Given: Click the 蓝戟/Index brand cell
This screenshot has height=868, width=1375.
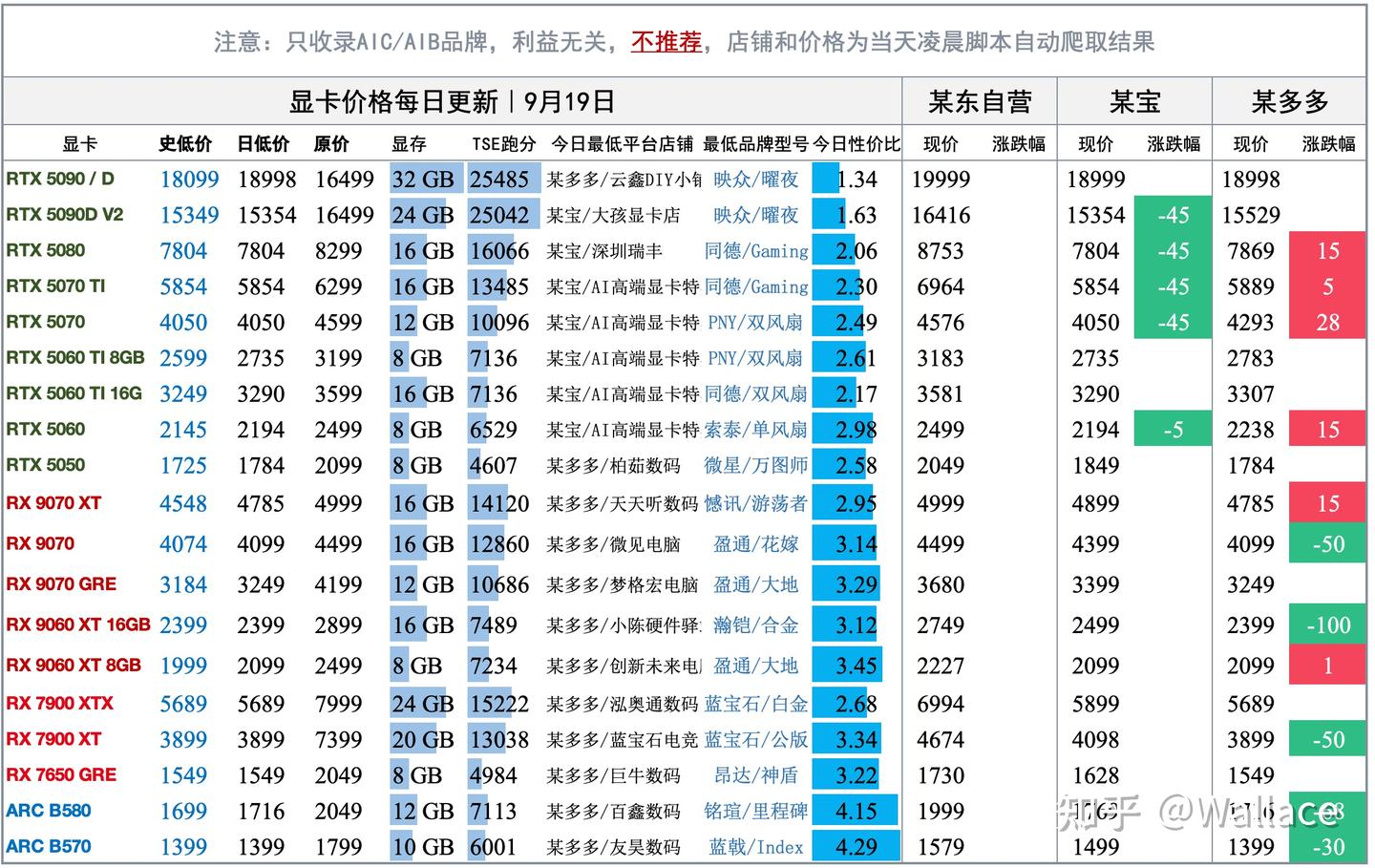Looking at the screenshot, I should (x=755, y=847).
